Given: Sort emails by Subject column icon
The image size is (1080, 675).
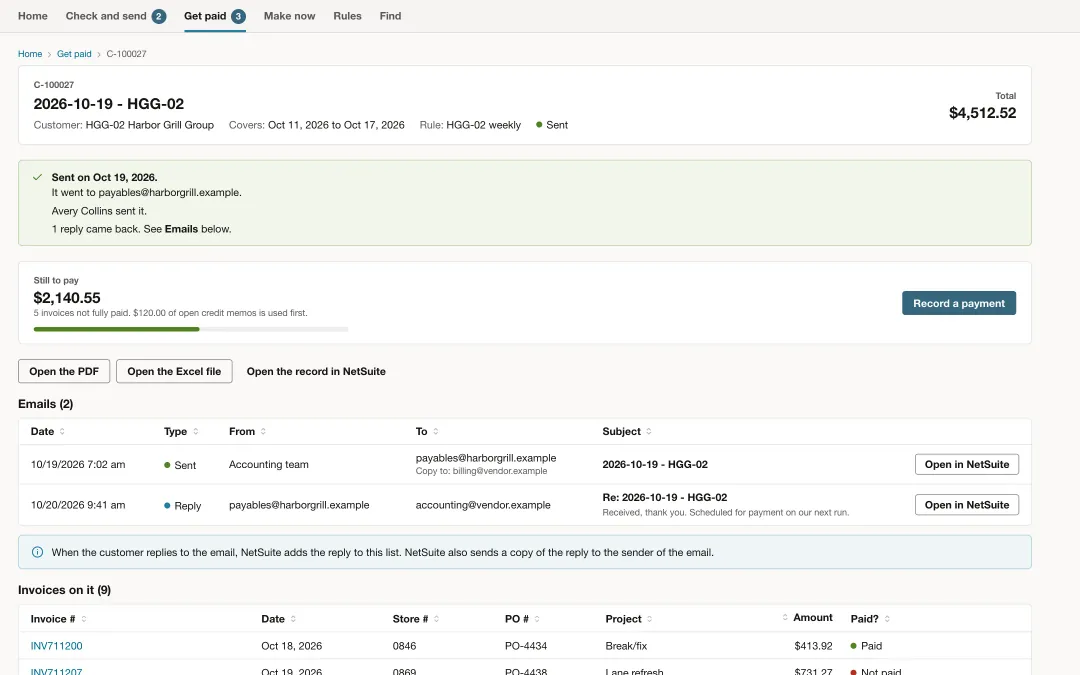Looking at the screenshot, I should [649, 431].
